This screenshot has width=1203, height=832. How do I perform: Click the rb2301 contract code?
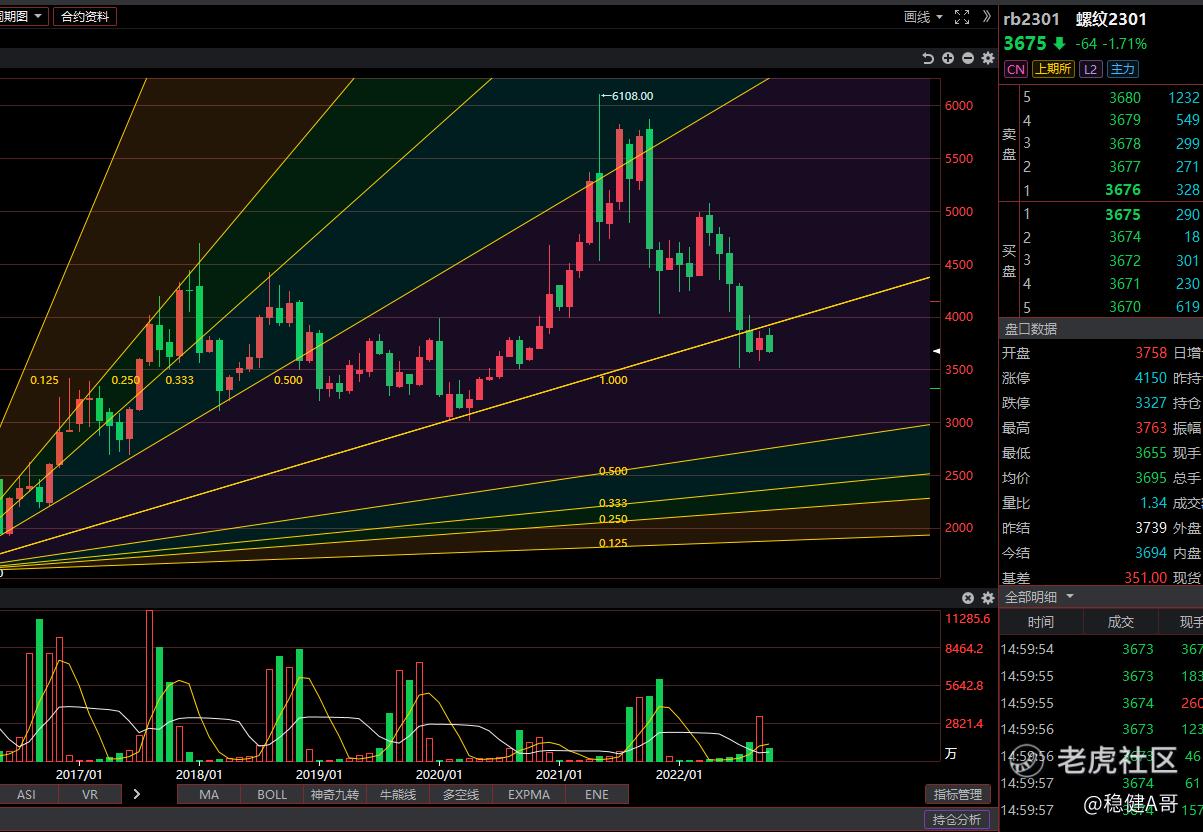pos(1032,19)
